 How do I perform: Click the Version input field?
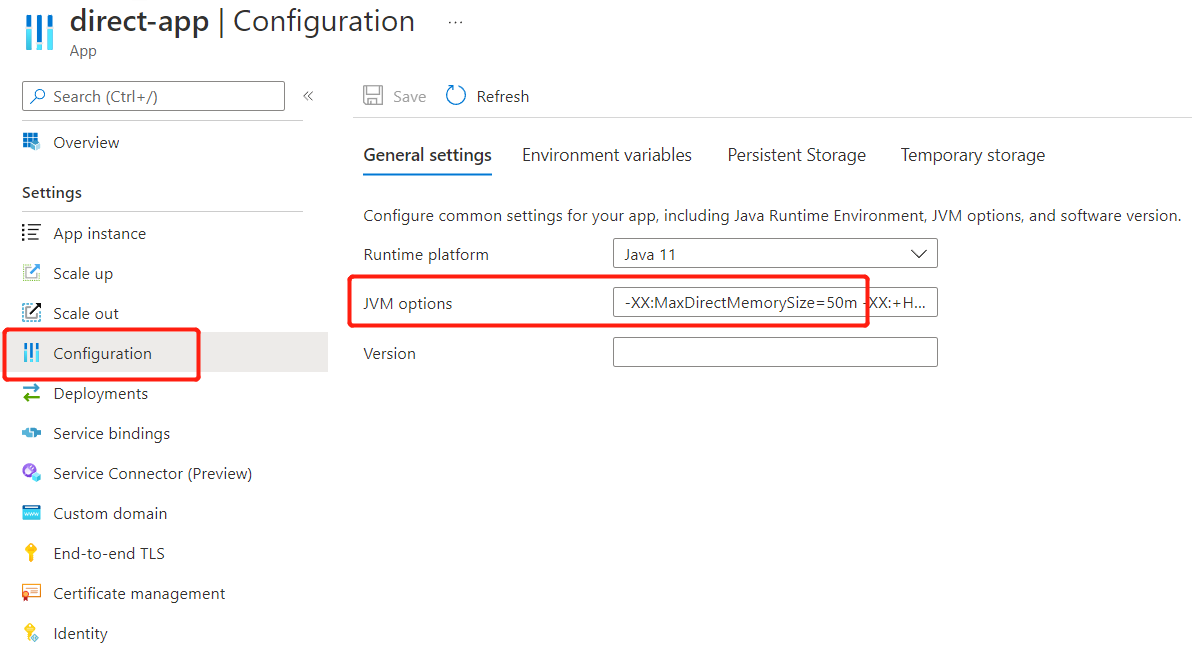tap(775, 352)
